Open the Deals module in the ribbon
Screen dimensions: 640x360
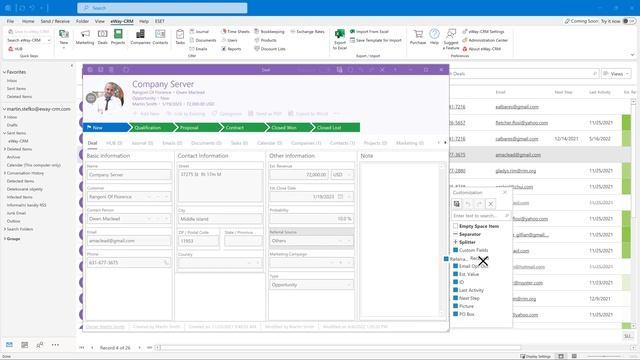[102, 37]
